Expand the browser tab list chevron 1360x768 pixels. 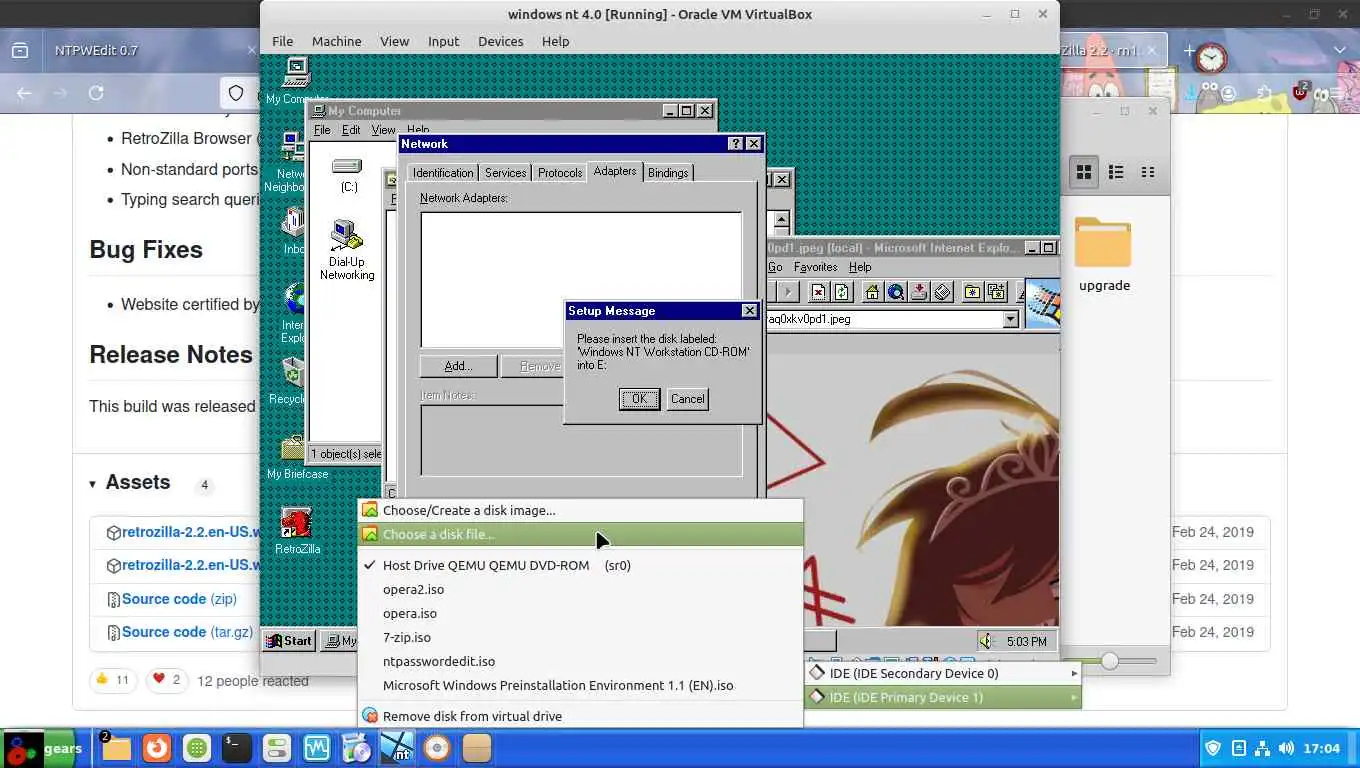point(1340,50)
